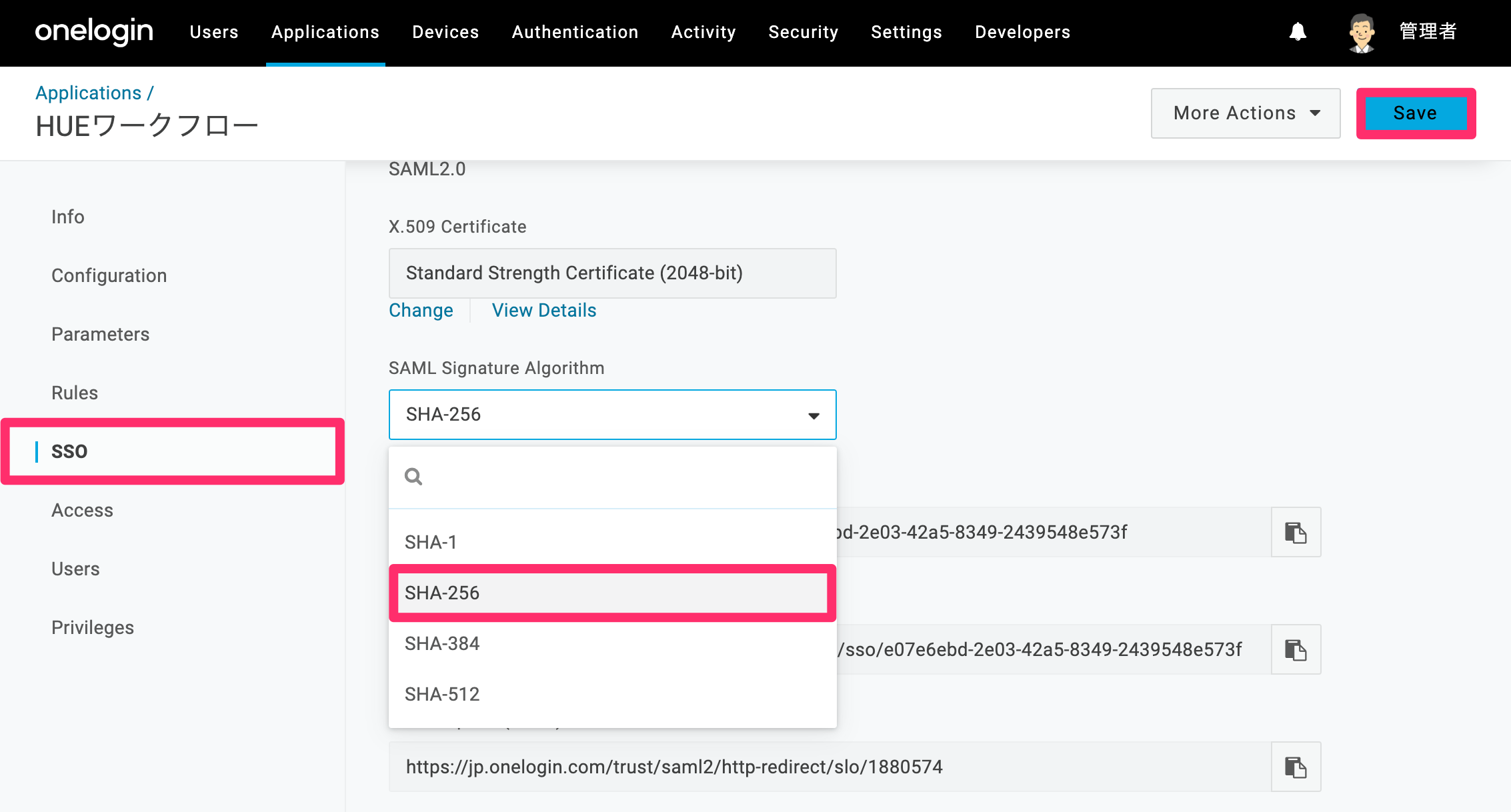Viewport: 1511px width, 812px height.
Task: Open the notifications bell
Action: [x=1298, y=32]
